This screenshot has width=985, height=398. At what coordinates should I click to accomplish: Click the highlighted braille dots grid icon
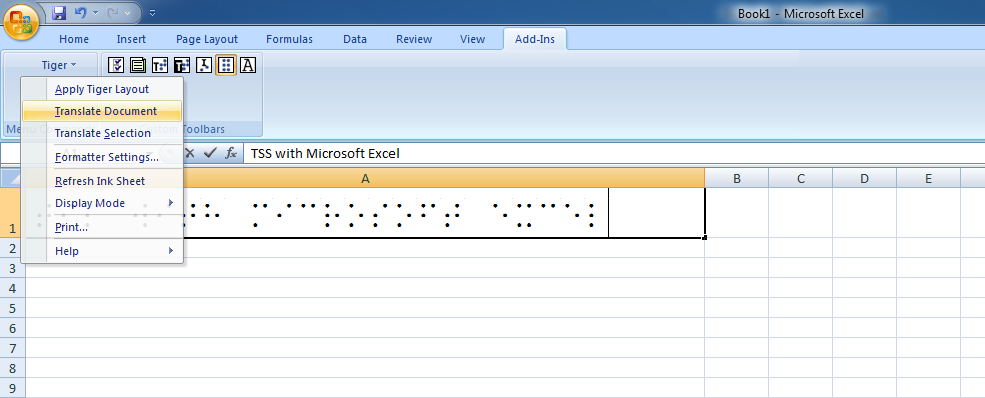coord(226,65)
